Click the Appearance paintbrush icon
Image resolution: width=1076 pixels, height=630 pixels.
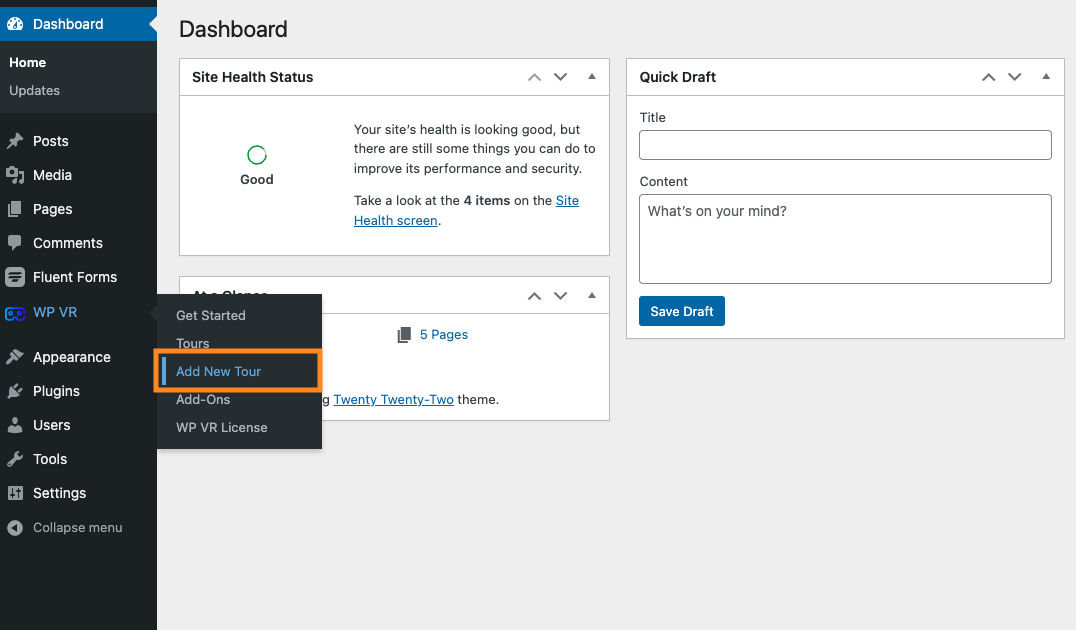(x=15, y=357)
